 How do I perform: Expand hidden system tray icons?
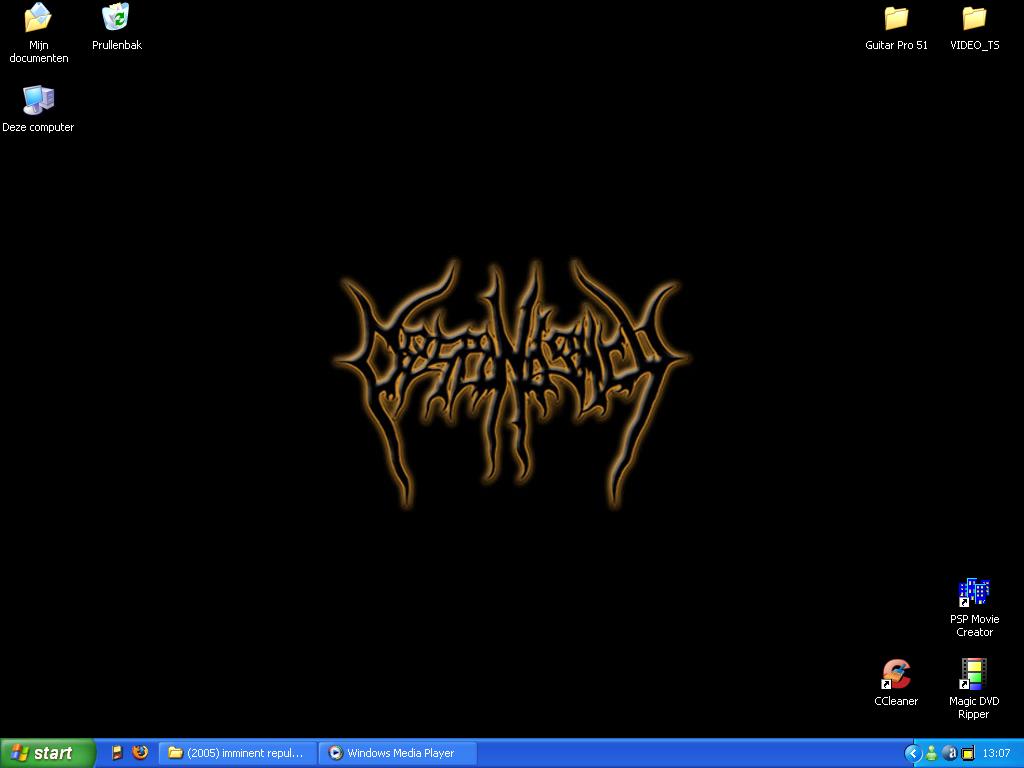[912, 753]
